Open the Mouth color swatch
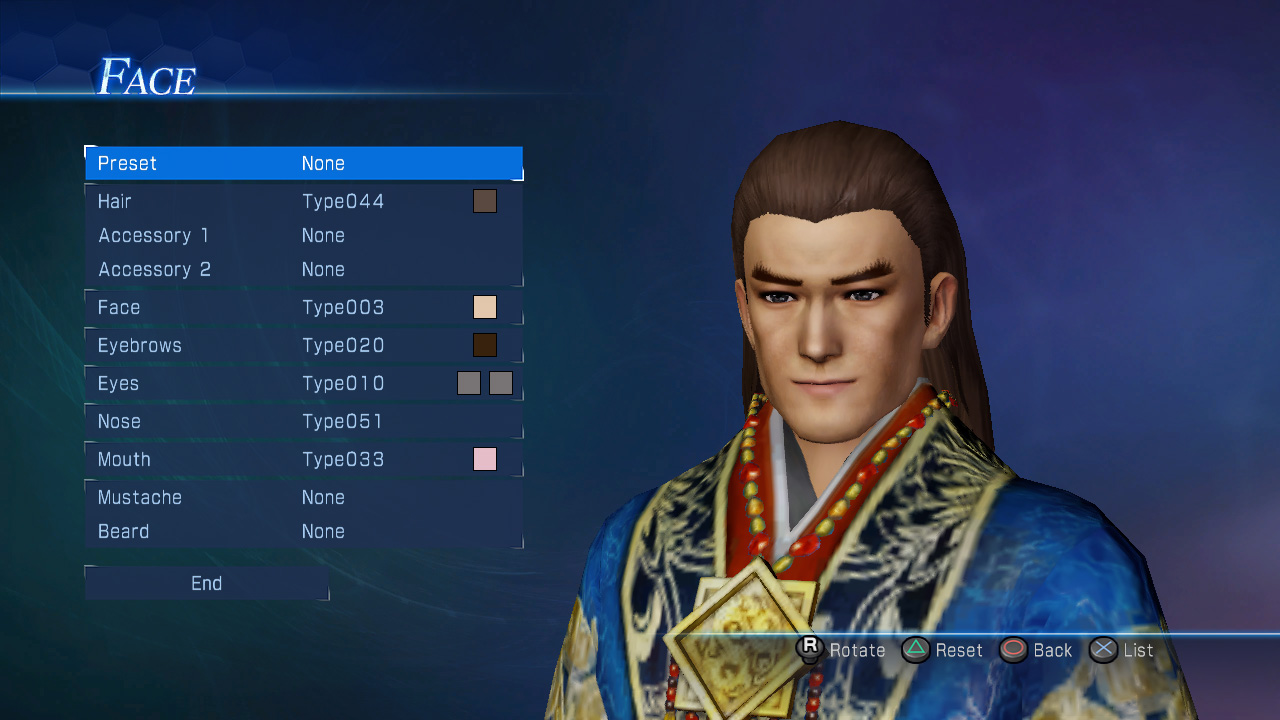Image resolution: width=1280 pixels, height=720 pixels. 485,459
